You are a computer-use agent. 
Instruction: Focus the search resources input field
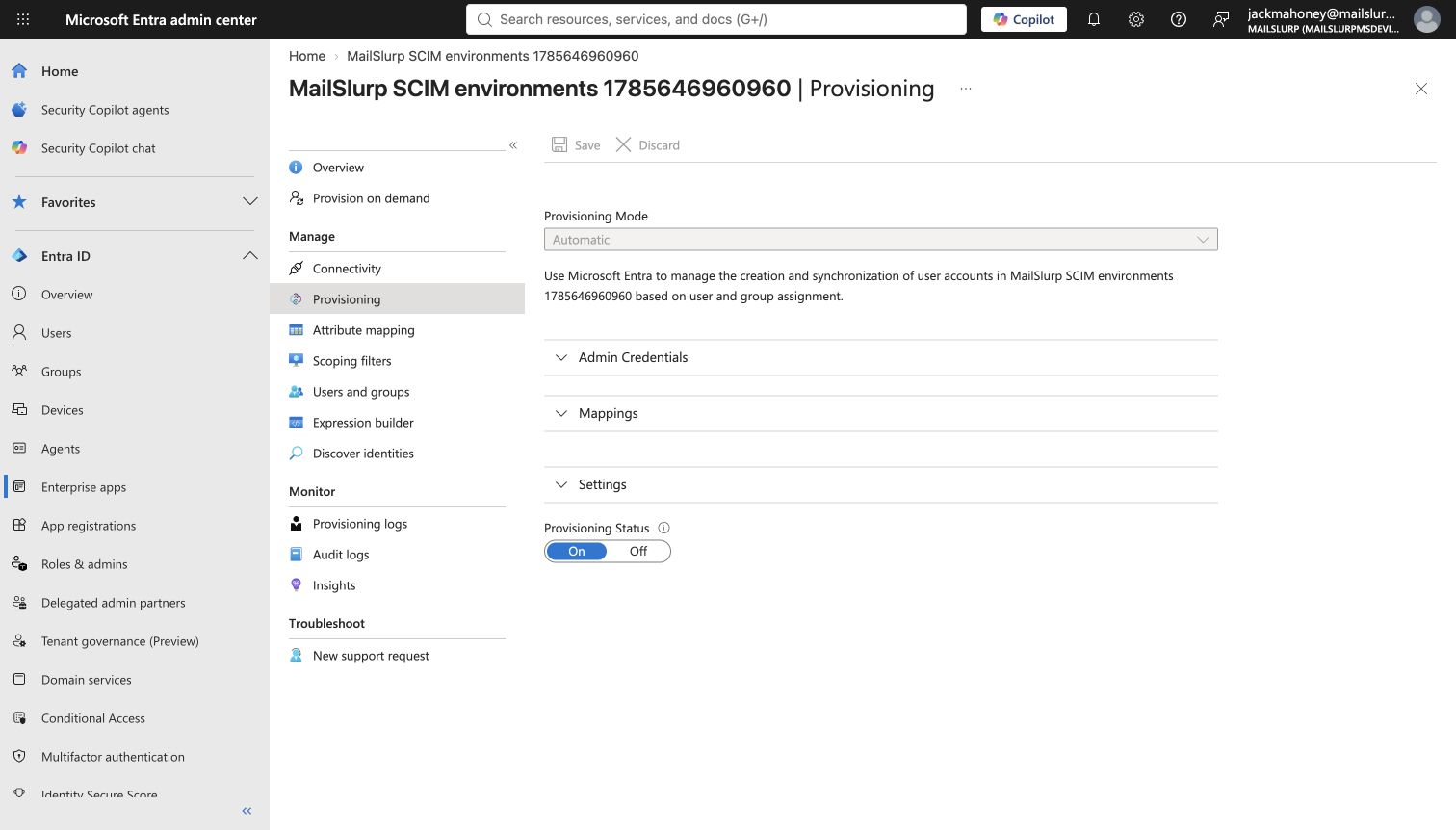click(716, 19)
